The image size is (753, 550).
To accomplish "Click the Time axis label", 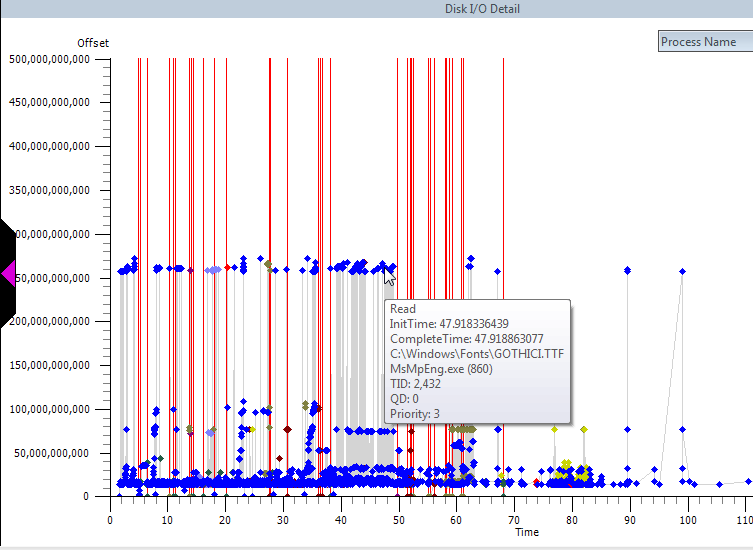I will (527, 532).
